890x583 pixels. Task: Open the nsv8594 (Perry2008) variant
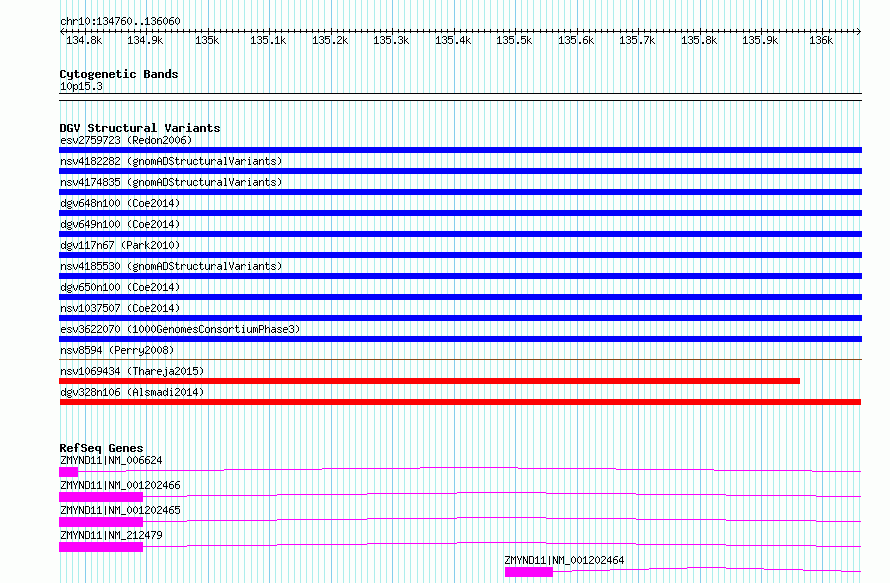117,350
